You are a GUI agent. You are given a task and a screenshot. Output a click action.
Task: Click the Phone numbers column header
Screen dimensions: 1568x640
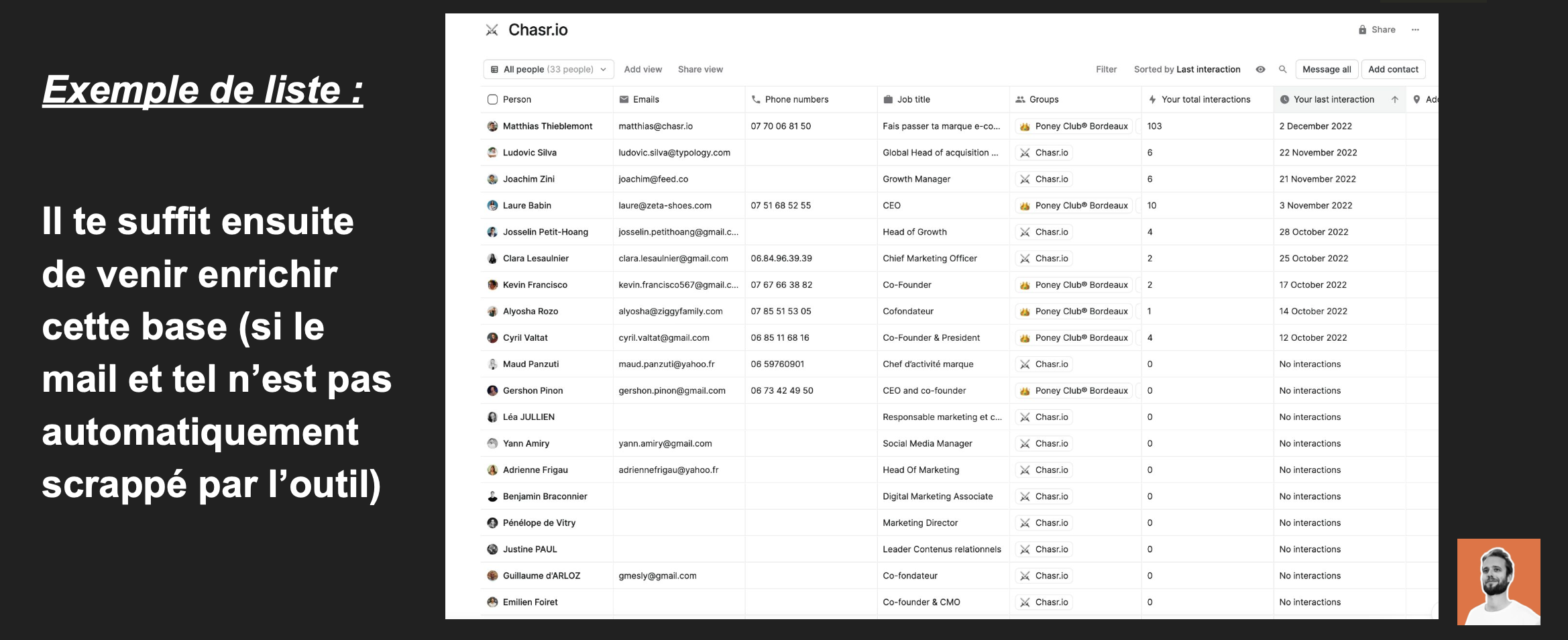[811, 99]
